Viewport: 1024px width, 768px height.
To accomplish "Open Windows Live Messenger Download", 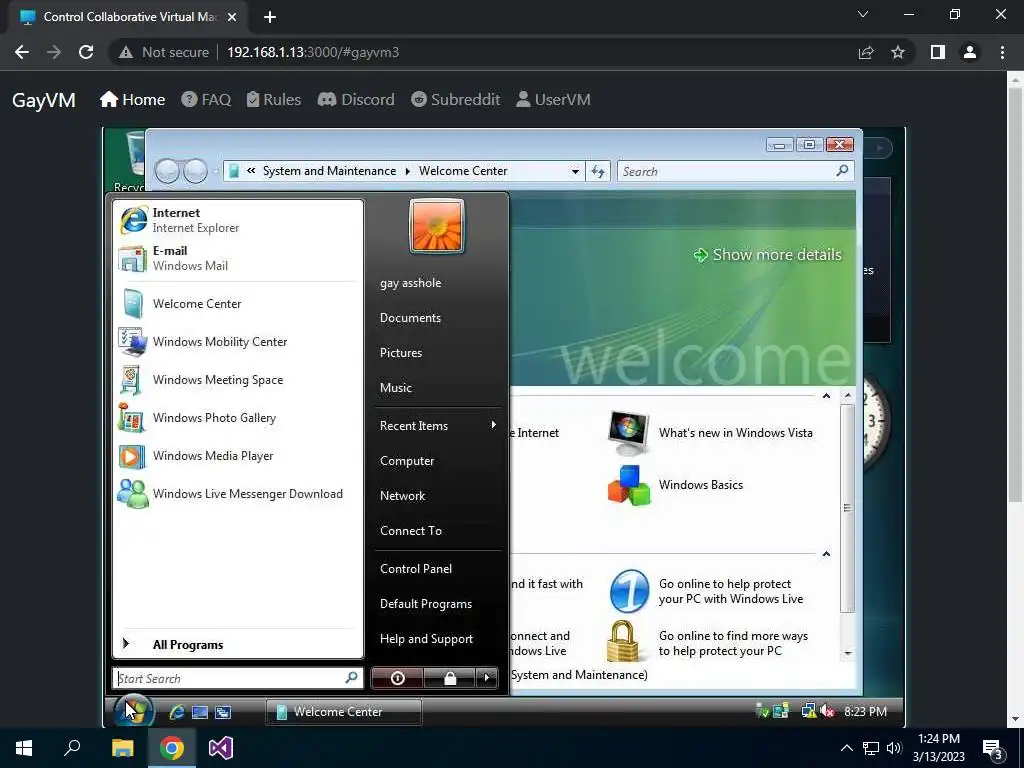I will [238, 494].
